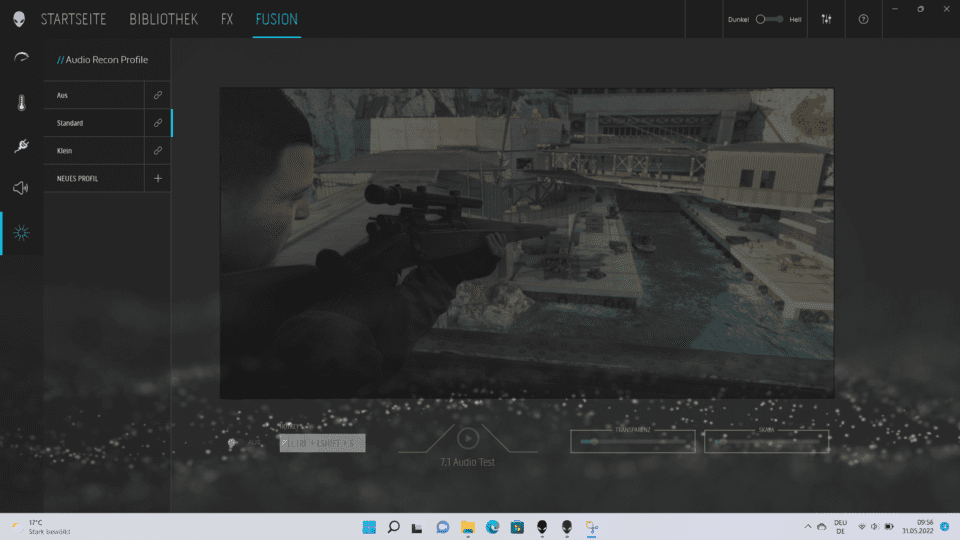
Task: Select the Standard audio recon profile
Action: tap(98, 123)
